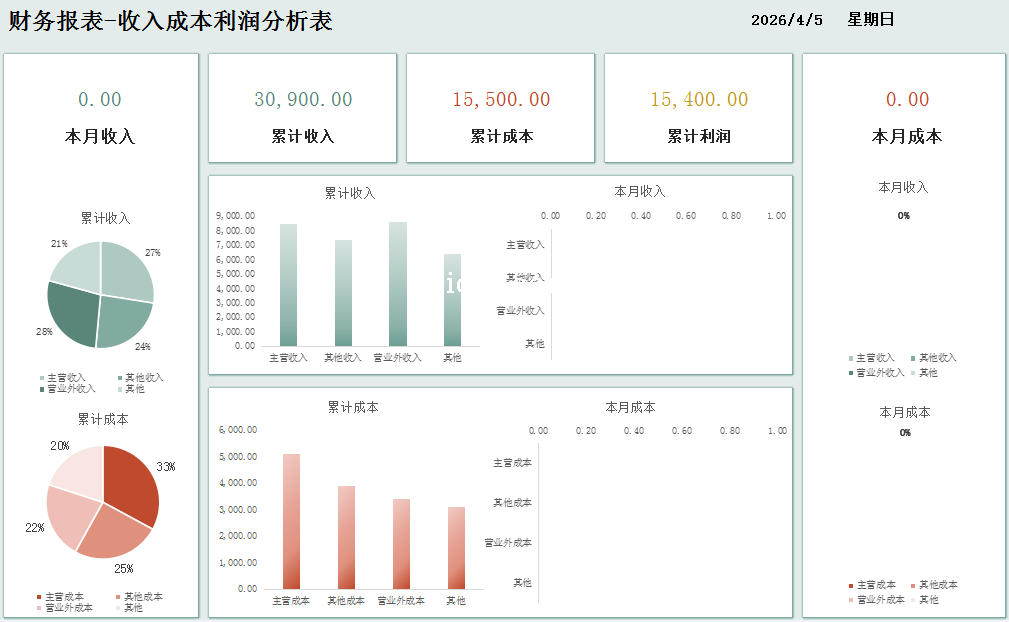1009x622 pixels.
Task: Click the 累计收入 total value 30,900.00
Action: click(x=303, y=99)
